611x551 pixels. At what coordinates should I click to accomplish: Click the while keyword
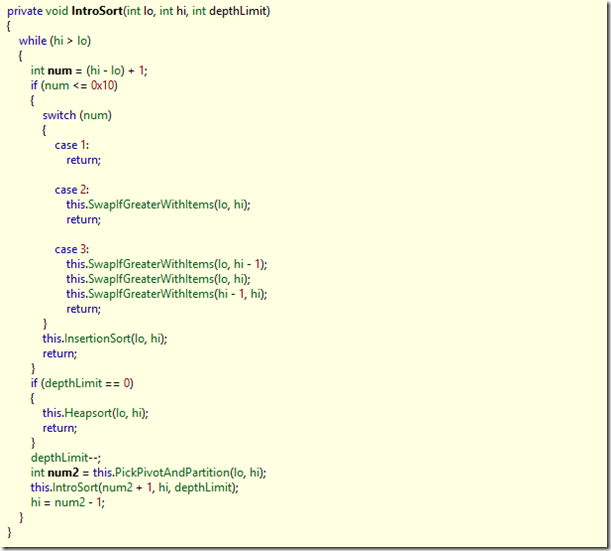tap(34, 40)
